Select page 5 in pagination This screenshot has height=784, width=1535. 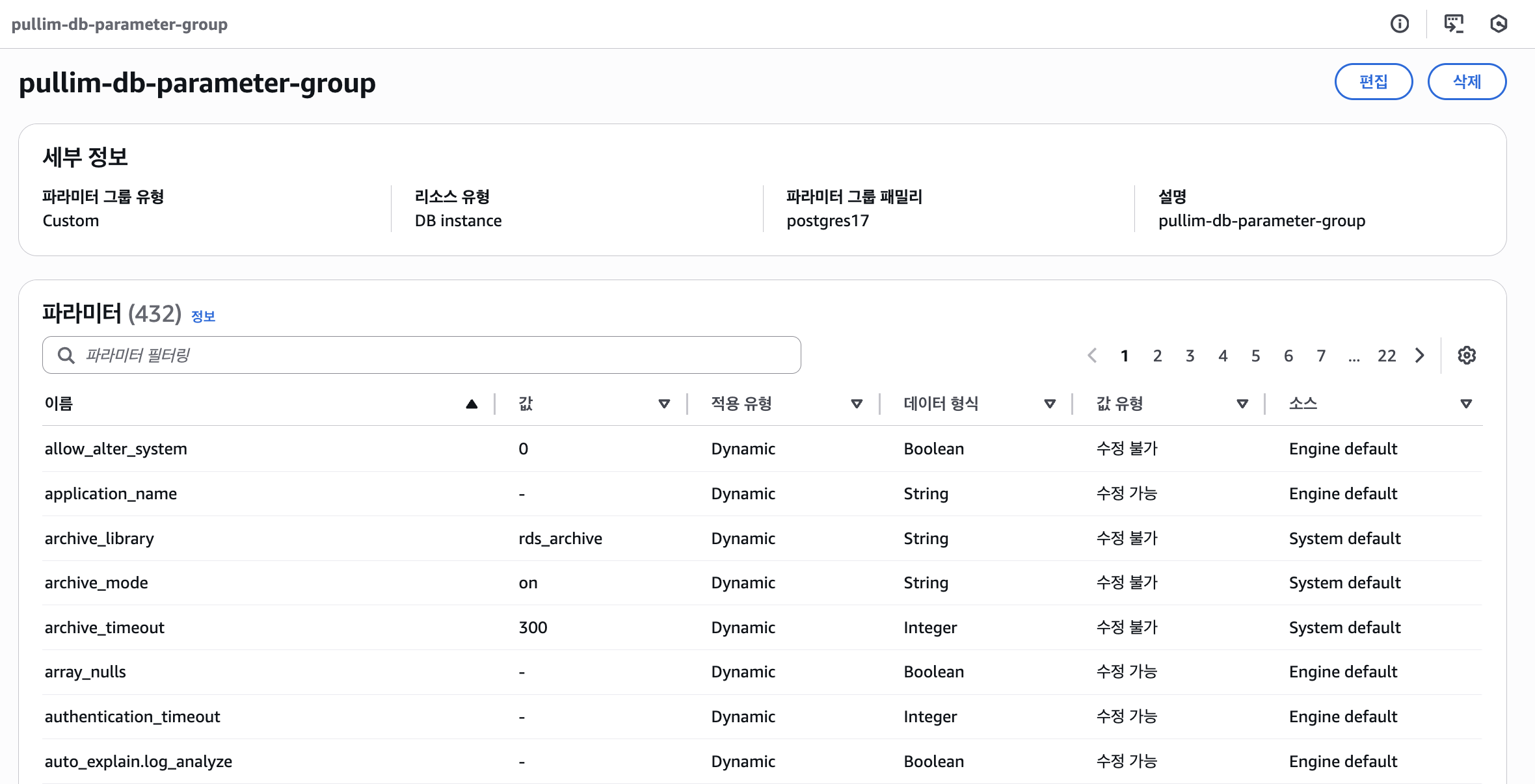tap(1255, 356)
